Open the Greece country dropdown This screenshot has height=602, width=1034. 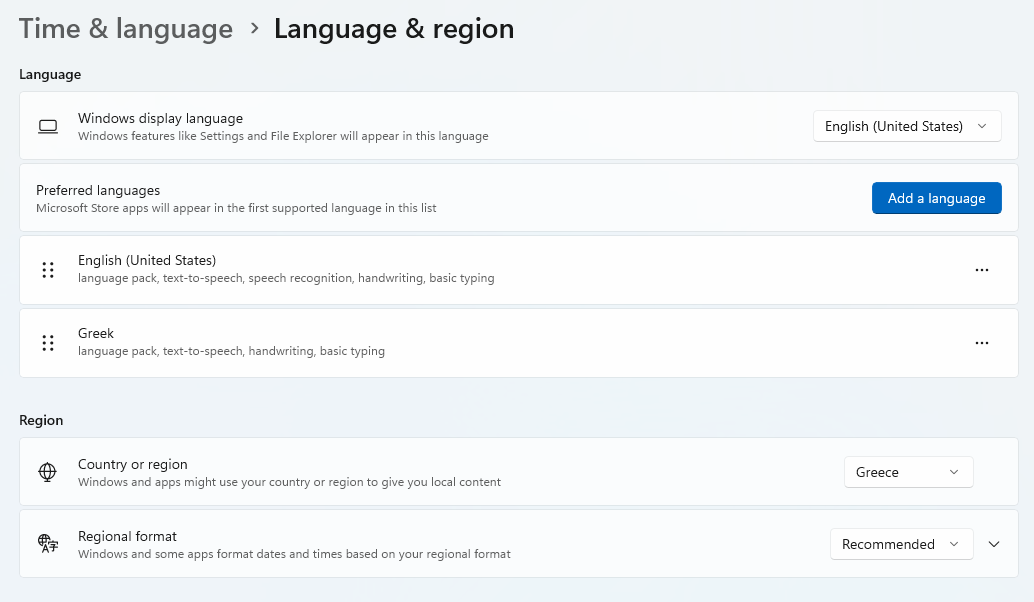pos(907,472)
